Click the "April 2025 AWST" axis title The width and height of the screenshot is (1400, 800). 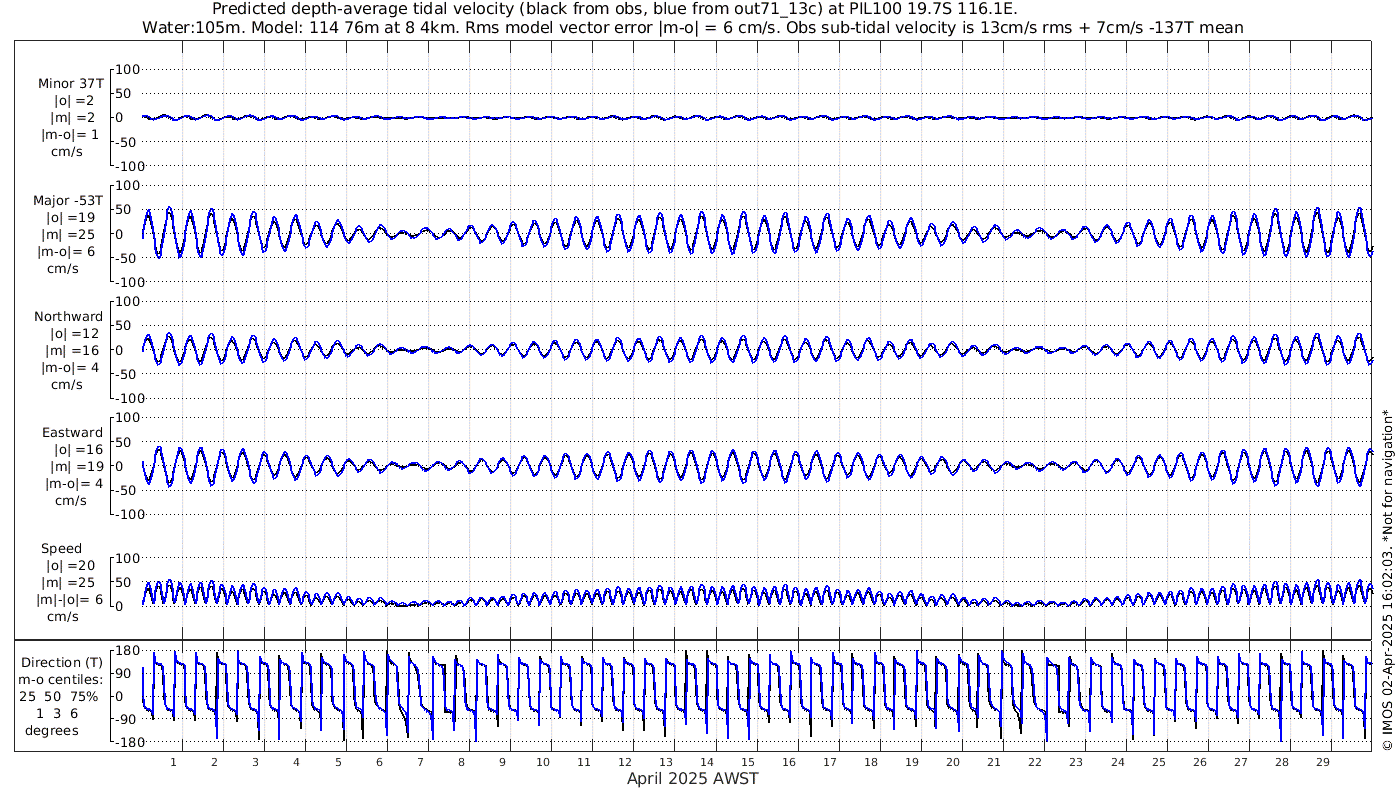[x=693, y=778]
